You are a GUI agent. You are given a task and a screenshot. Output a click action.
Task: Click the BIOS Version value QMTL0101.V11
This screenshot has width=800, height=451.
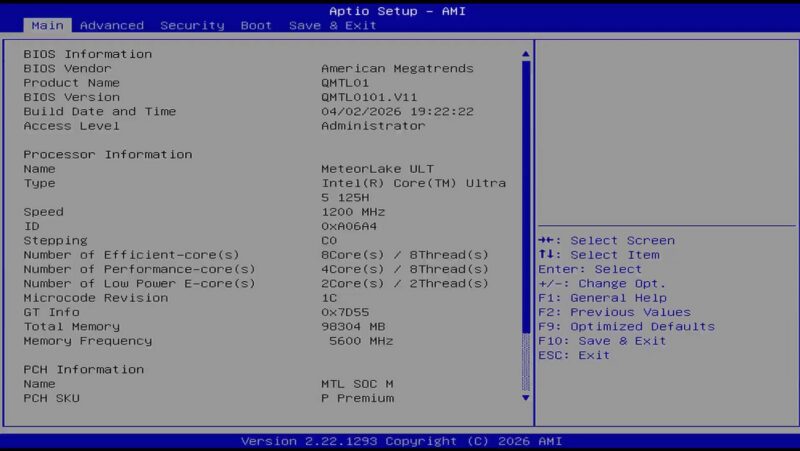coord(369,97)
